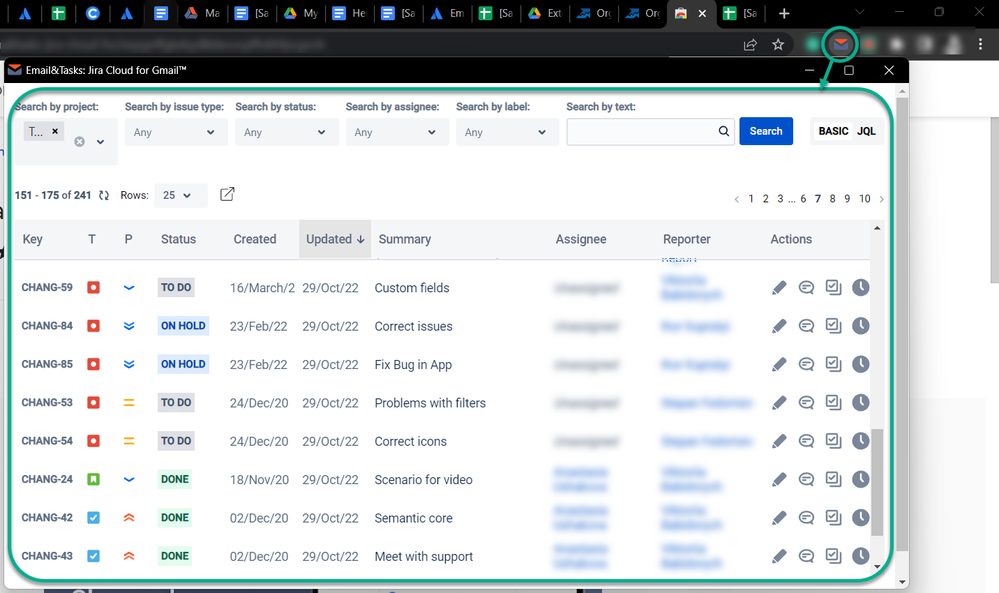Log time via clock icon for CHANG-84
The height and width of the screenshot is (593, 999).
coord(861,325)
